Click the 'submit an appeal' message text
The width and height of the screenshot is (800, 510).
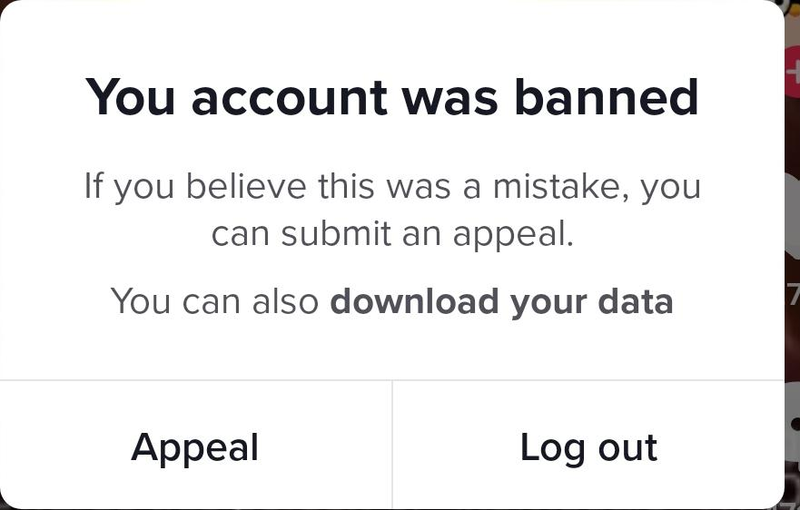tap(391, 235)
